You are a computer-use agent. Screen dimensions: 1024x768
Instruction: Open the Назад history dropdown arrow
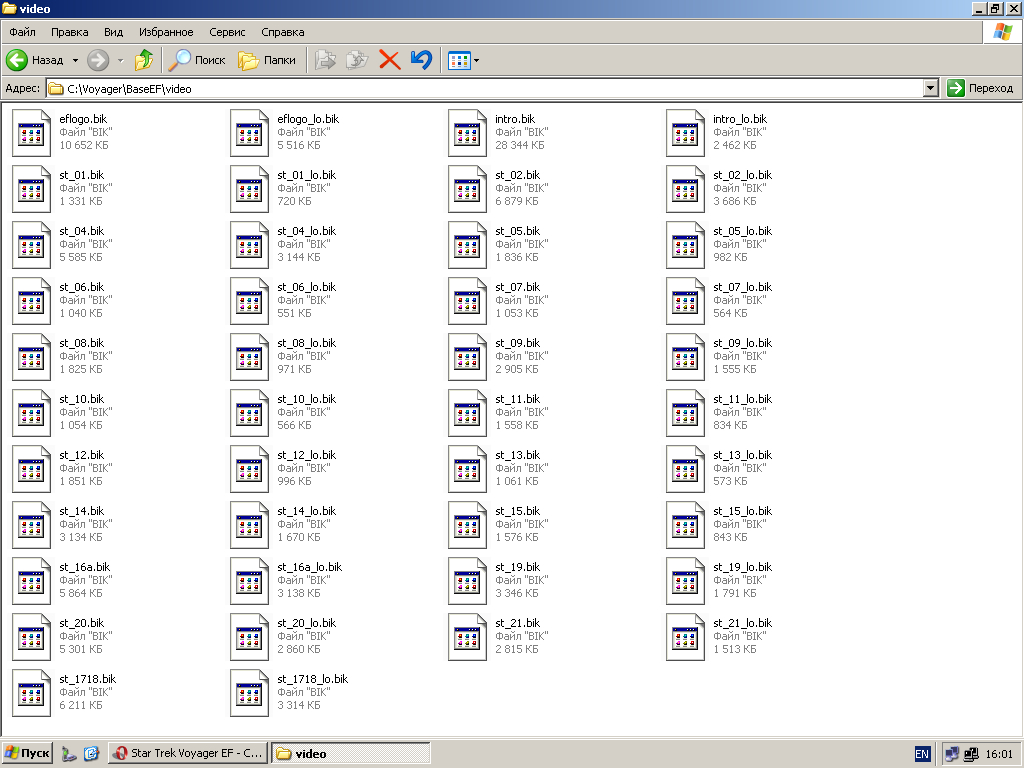[x=75, y=60]
